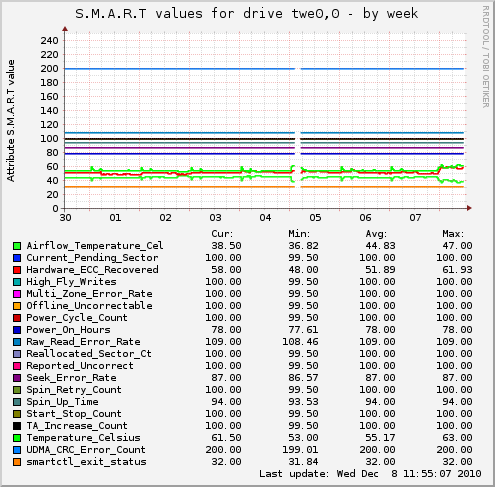Click the smartctl_exit_status min value 31.84
495x487 pixels.
pyautogui.click(x=303, y=462)
